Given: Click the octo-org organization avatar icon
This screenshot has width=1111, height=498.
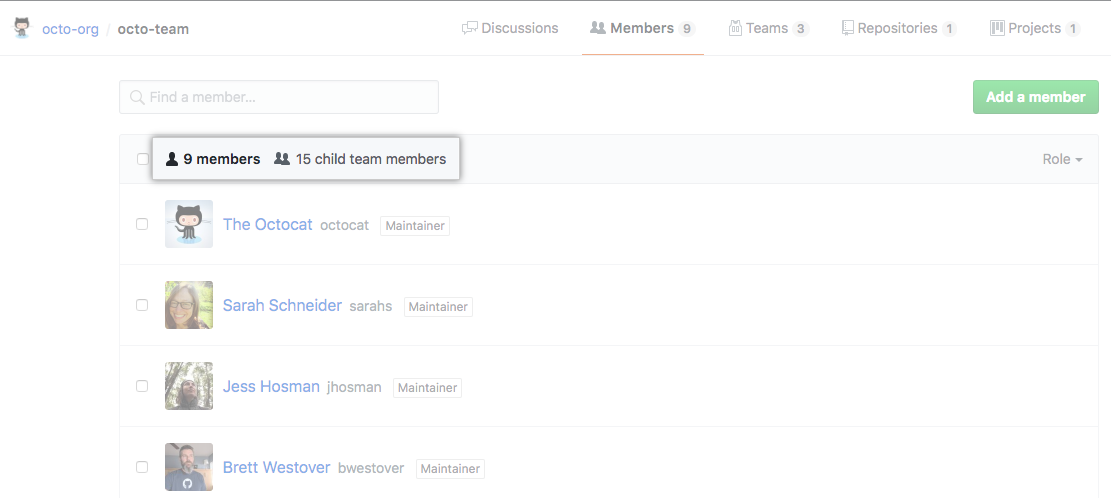Looking at the screenshot, I should (x=22, y=28).
